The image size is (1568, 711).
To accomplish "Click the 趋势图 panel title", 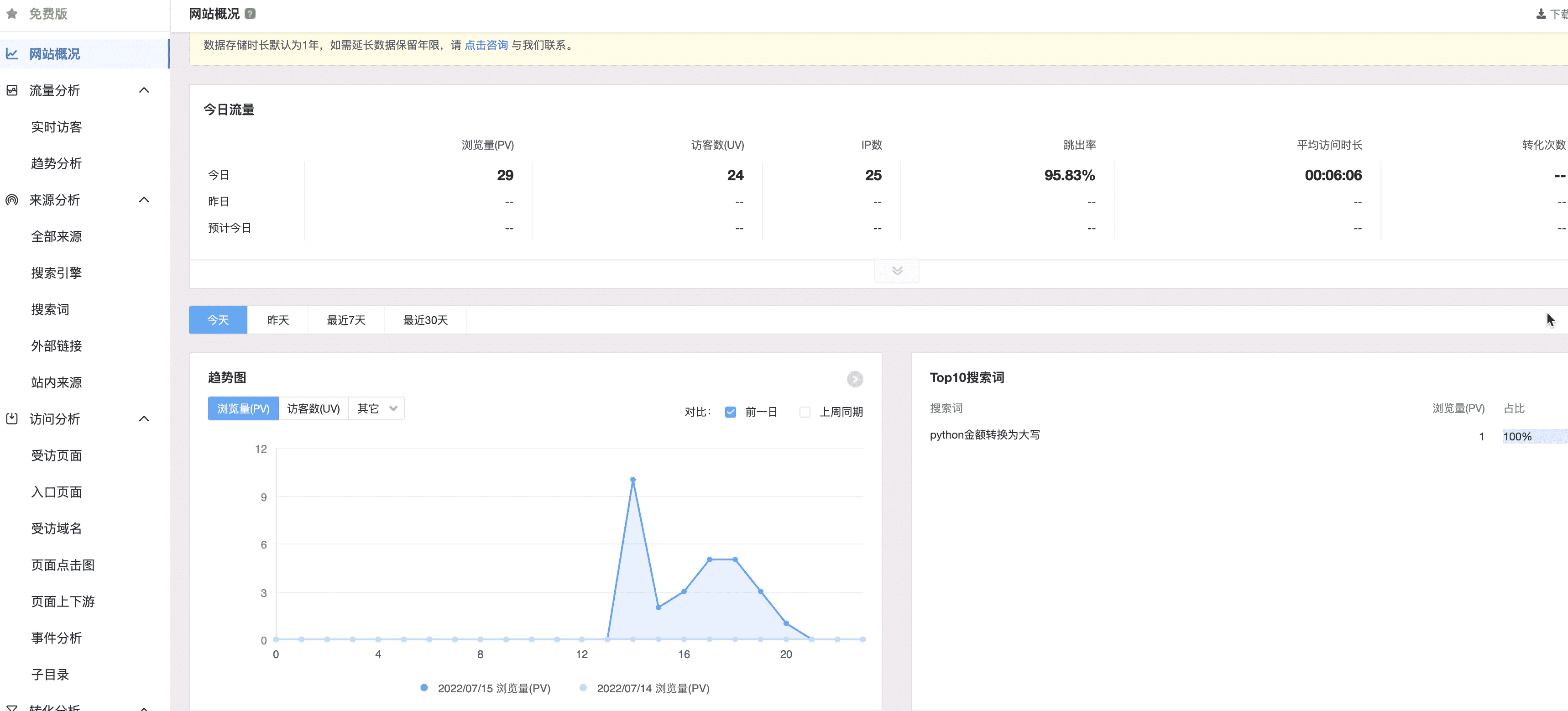I will point(226,377).
